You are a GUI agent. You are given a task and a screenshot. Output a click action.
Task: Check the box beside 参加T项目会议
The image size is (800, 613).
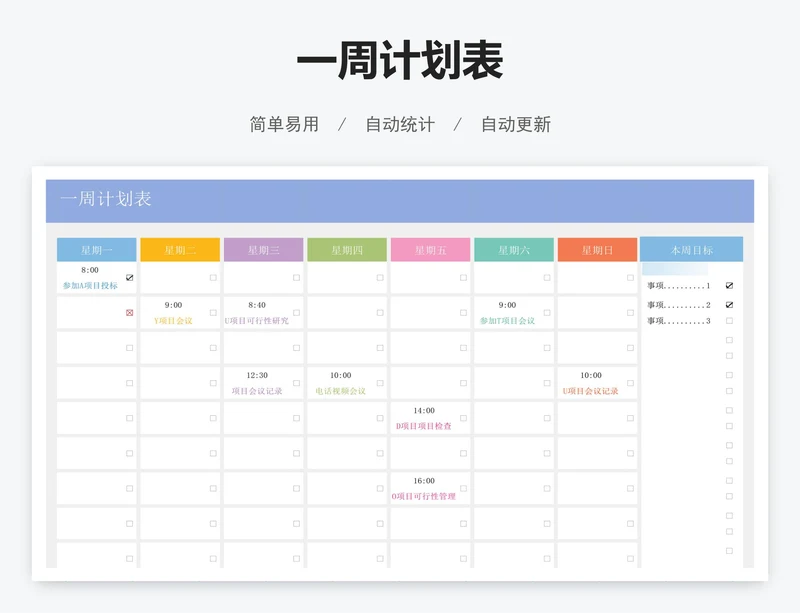pos(547,312)
